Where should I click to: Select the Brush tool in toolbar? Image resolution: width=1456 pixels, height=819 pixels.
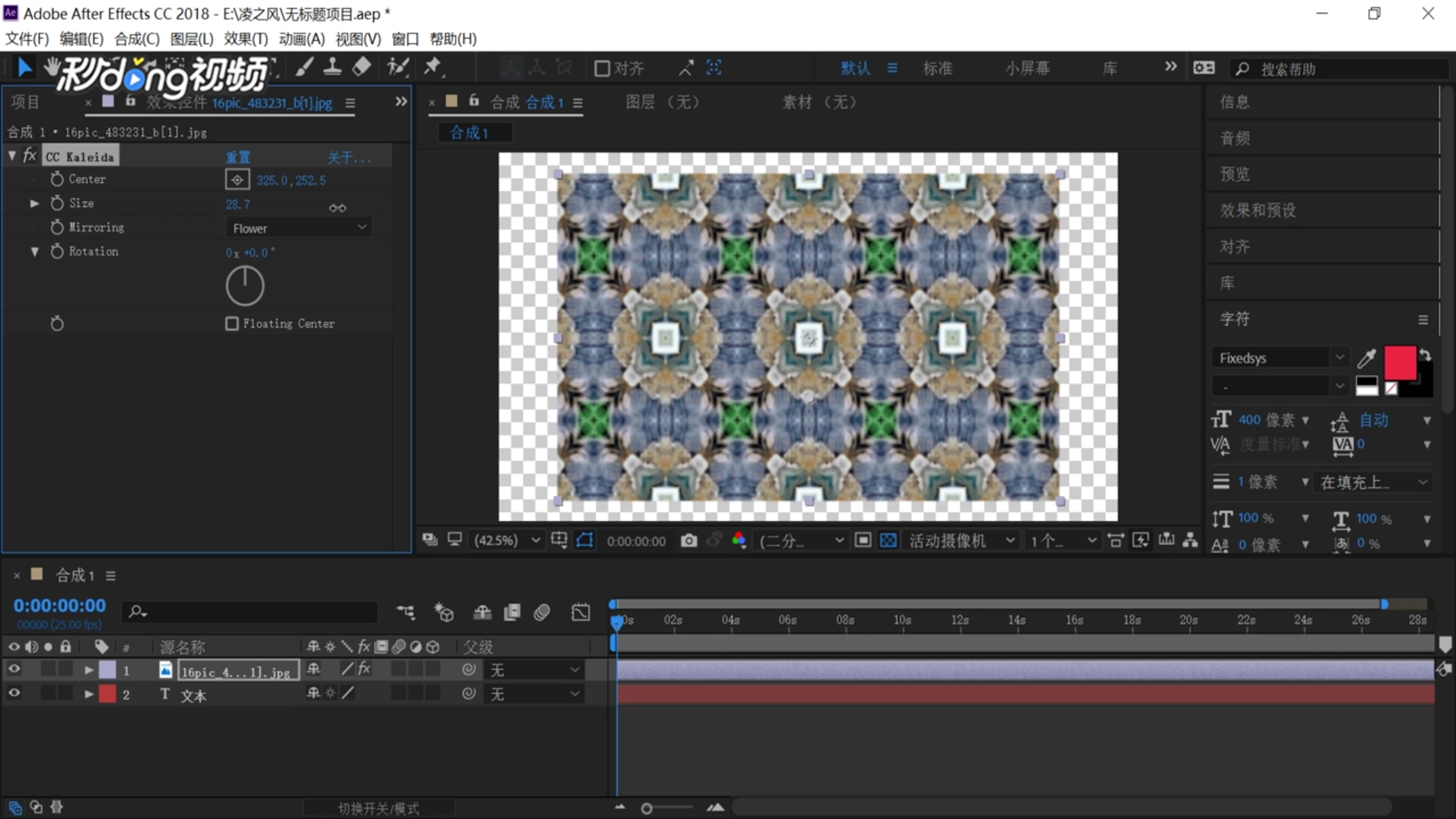pyautogui.click(x=304, y=67)
